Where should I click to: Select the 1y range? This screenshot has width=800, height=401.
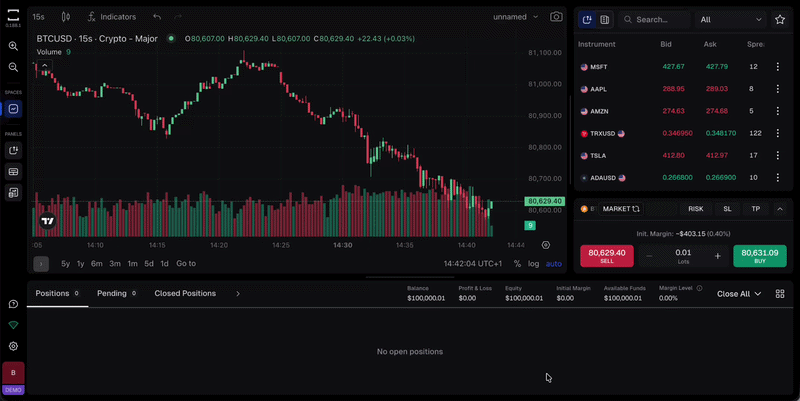(x=80, y=264)
